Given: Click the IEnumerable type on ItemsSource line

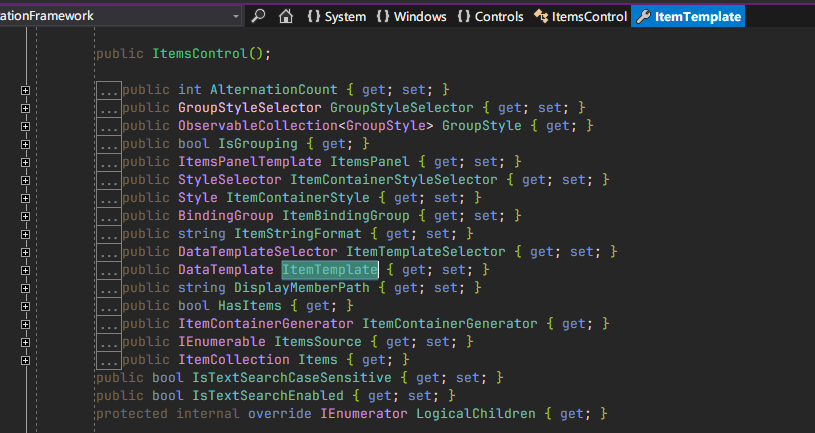Looking at the screenshot, I should [222, 342].
